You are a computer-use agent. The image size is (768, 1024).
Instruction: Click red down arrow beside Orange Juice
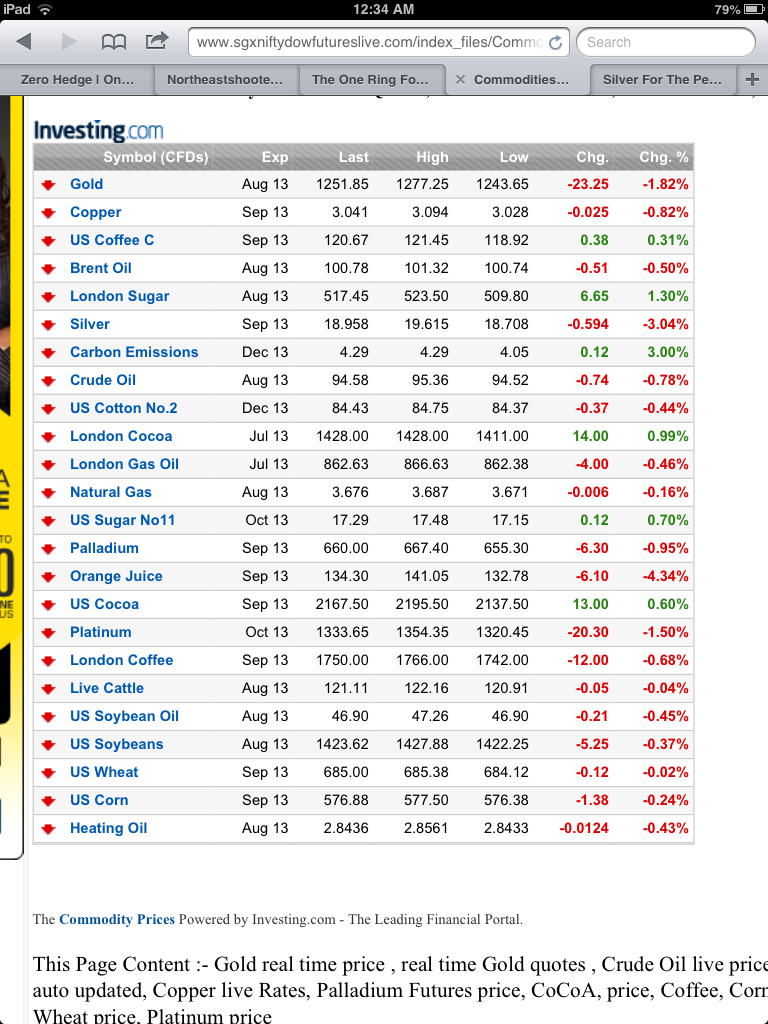48,577
